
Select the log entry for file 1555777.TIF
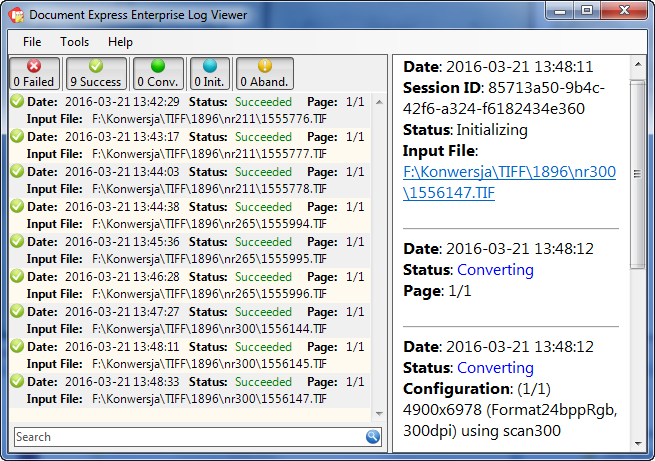pos(190,145)
